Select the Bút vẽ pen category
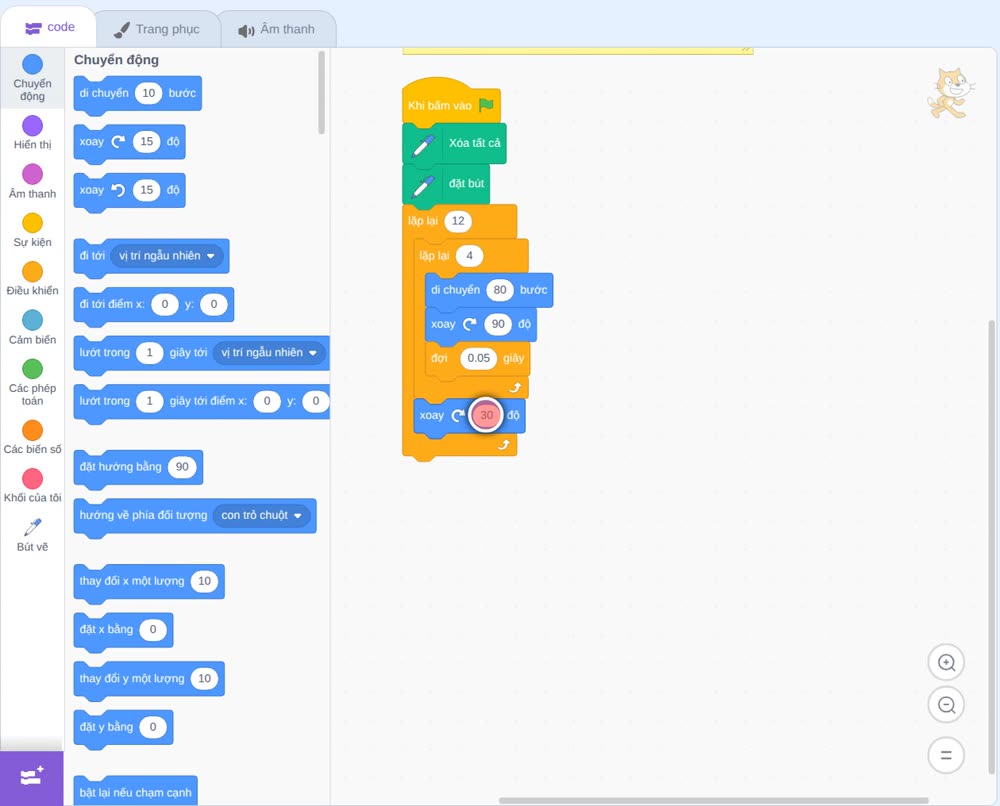 (32, 535)
